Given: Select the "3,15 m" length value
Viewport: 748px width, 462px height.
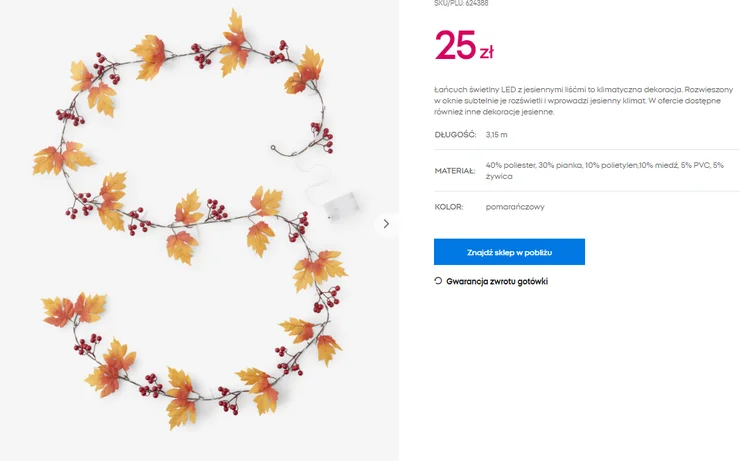Looking at the screenshot, I should [497, 134].
